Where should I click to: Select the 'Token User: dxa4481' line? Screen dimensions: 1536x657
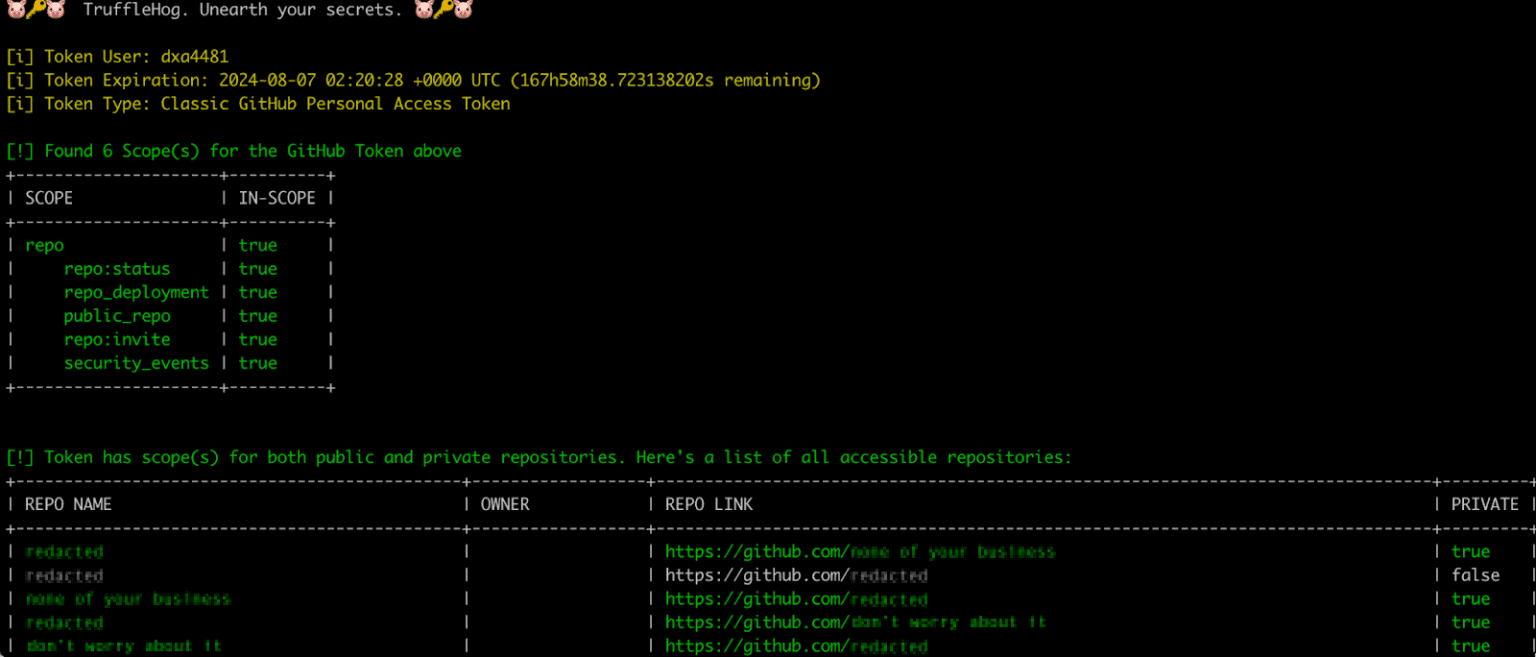[x=117, y=57]
